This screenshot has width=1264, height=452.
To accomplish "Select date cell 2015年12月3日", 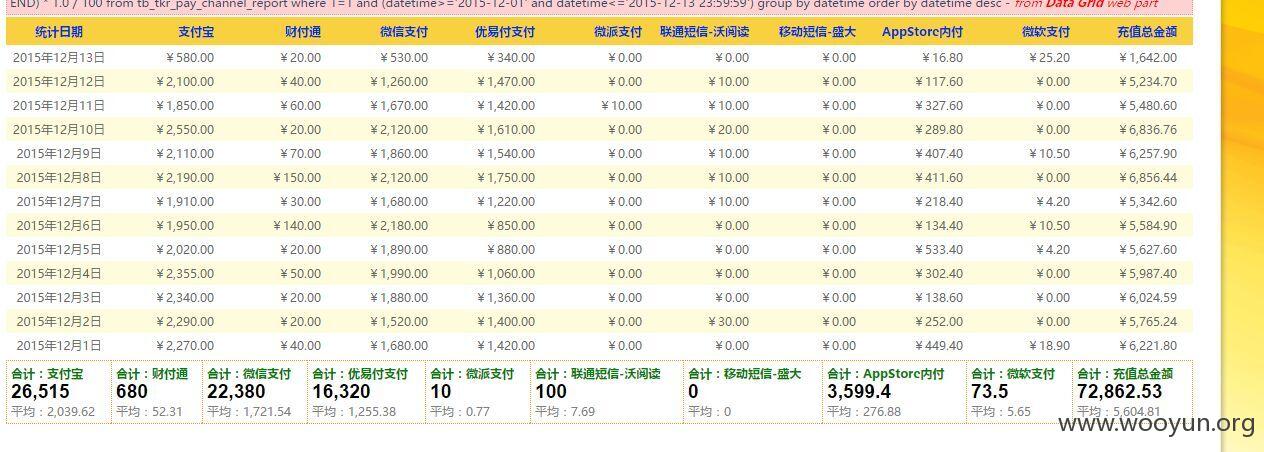I will tap(59, 298).
